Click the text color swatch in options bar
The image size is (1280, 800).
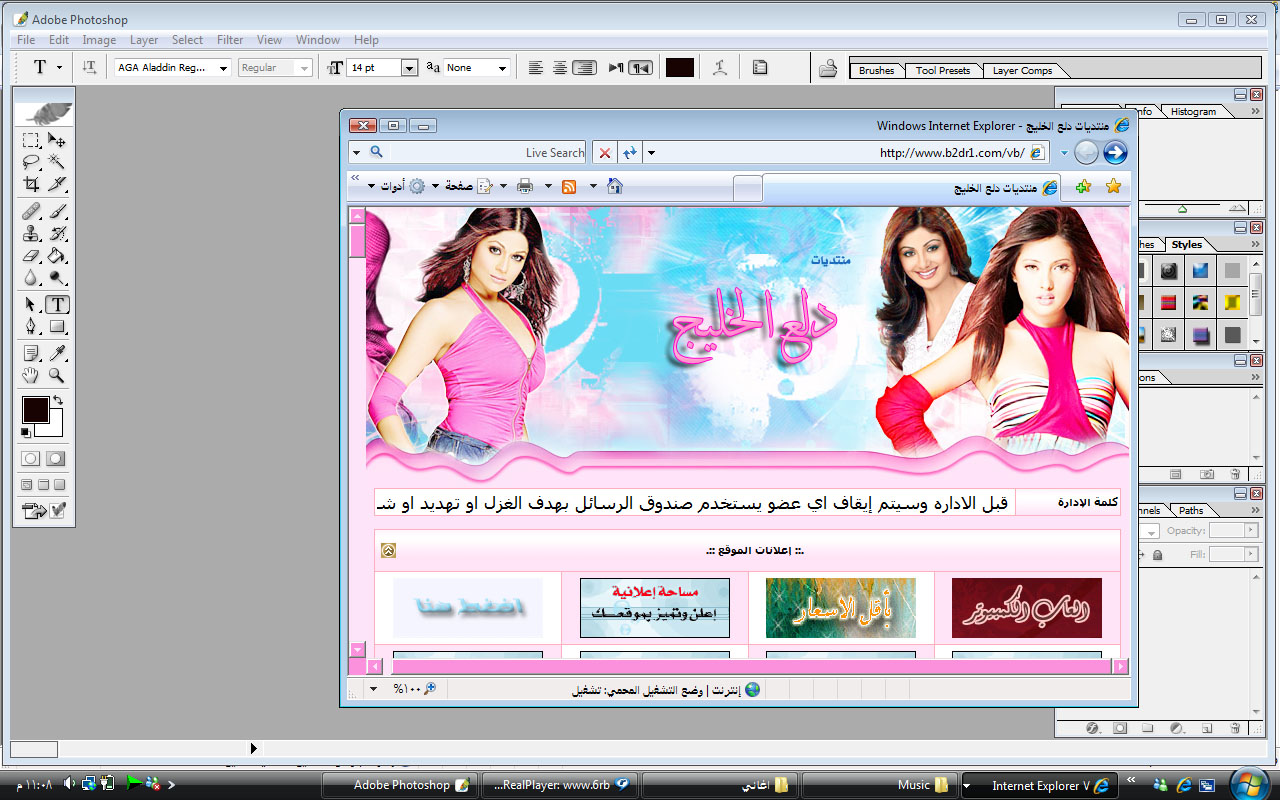click(x=680, y=67)
